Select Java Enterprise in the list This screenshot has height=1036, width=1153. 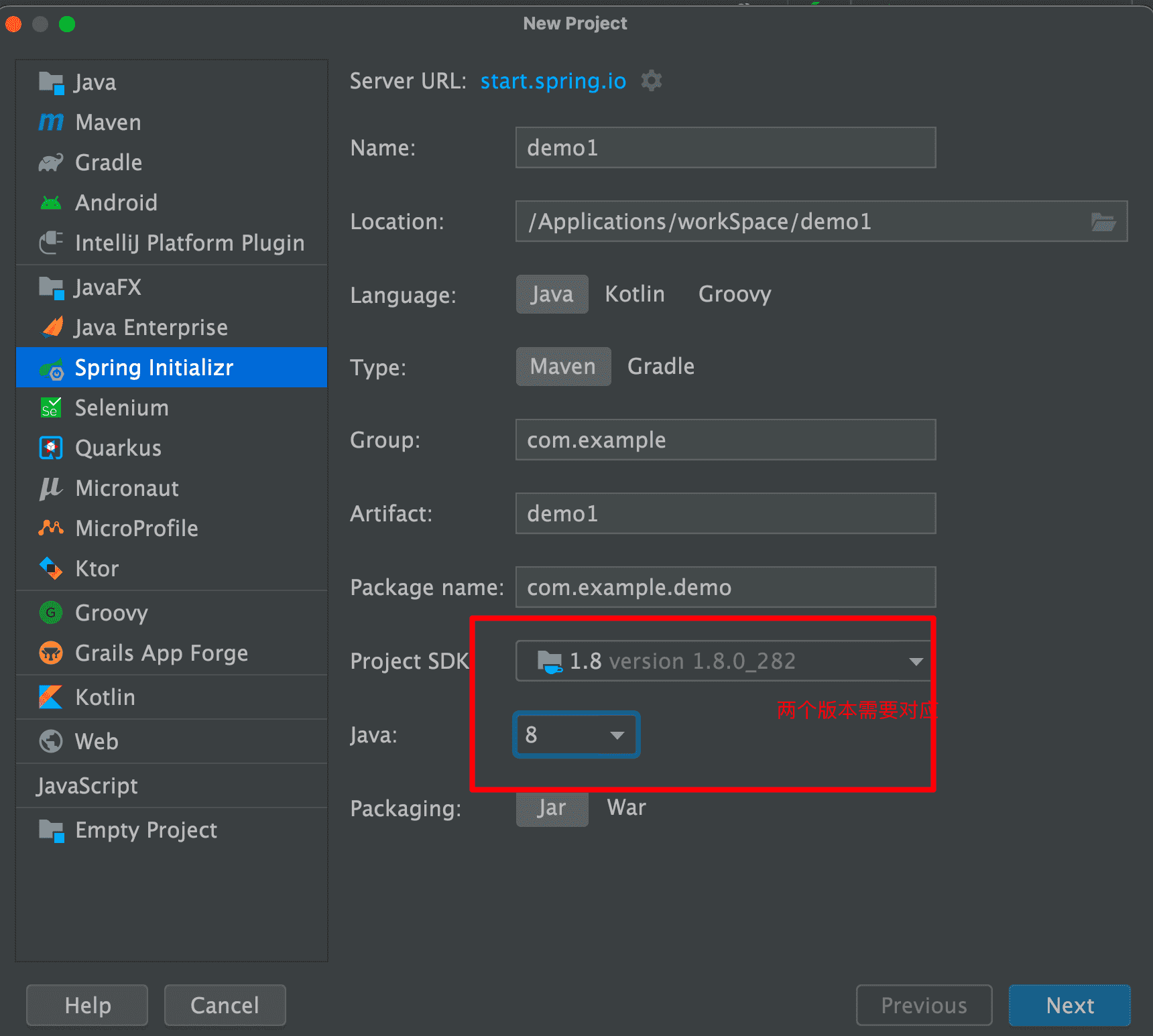click(172, 327)
